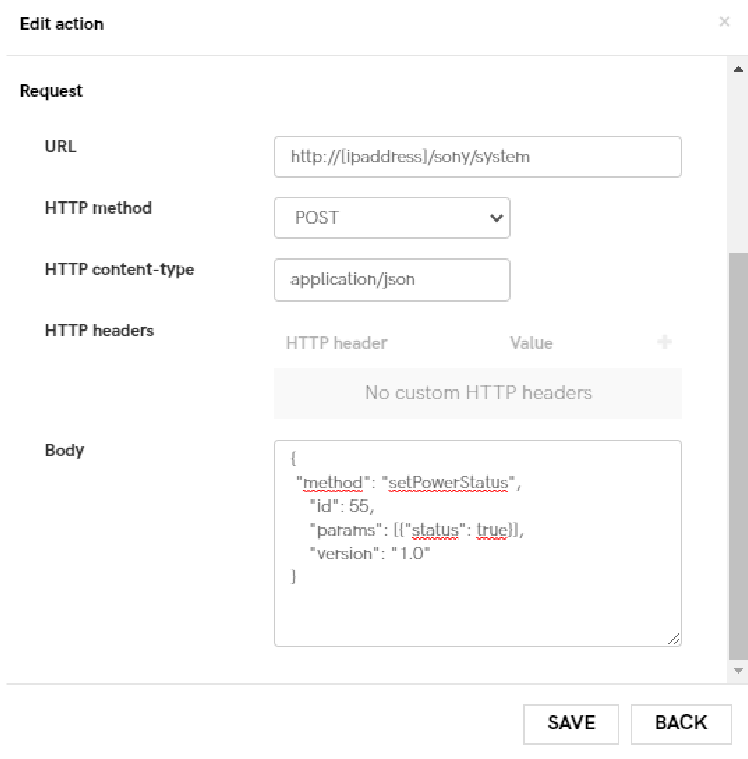Click inside the Body text area

tap(477, 610)
